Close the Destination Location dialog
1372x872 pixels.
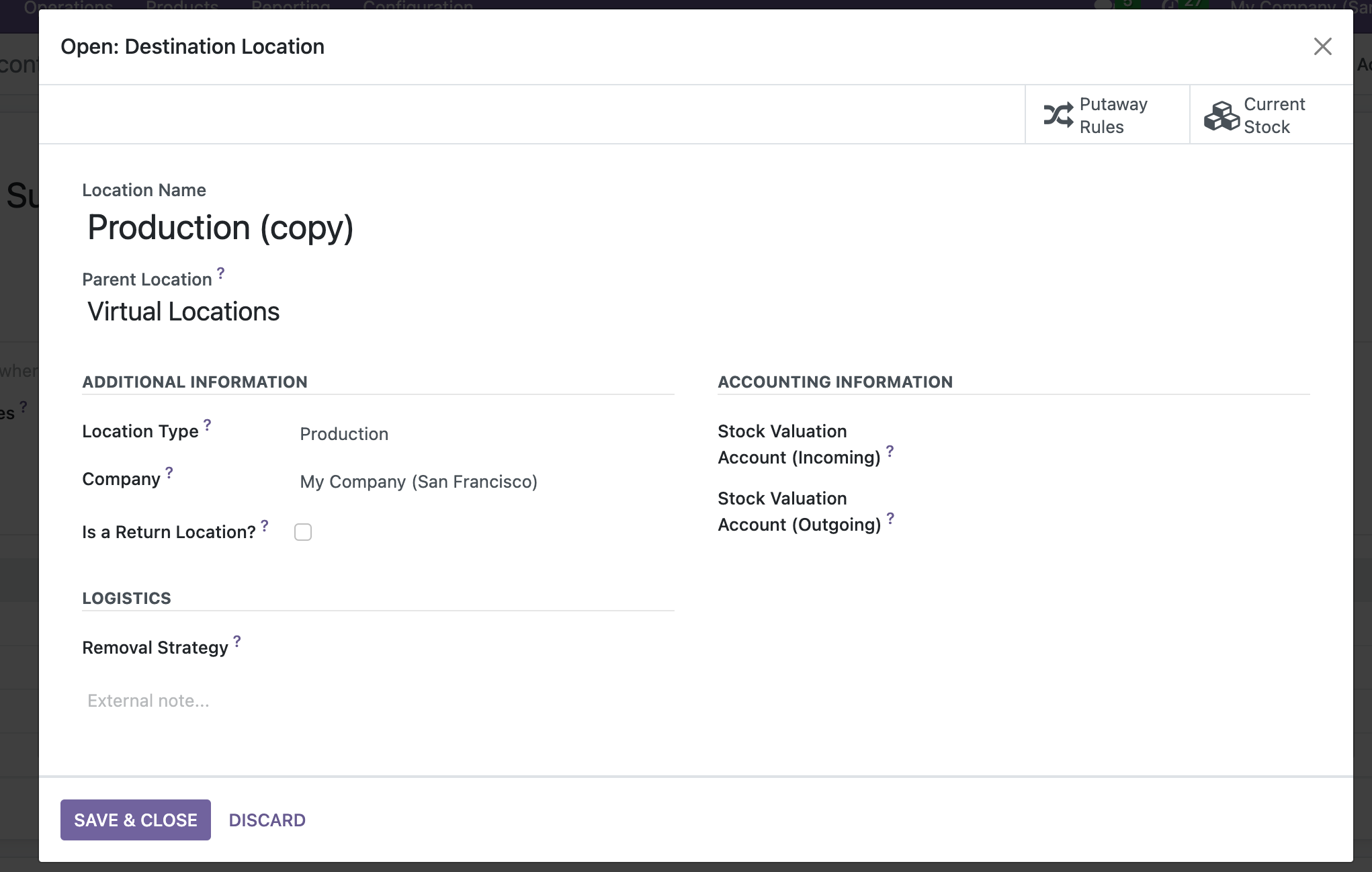point(1322,46)
